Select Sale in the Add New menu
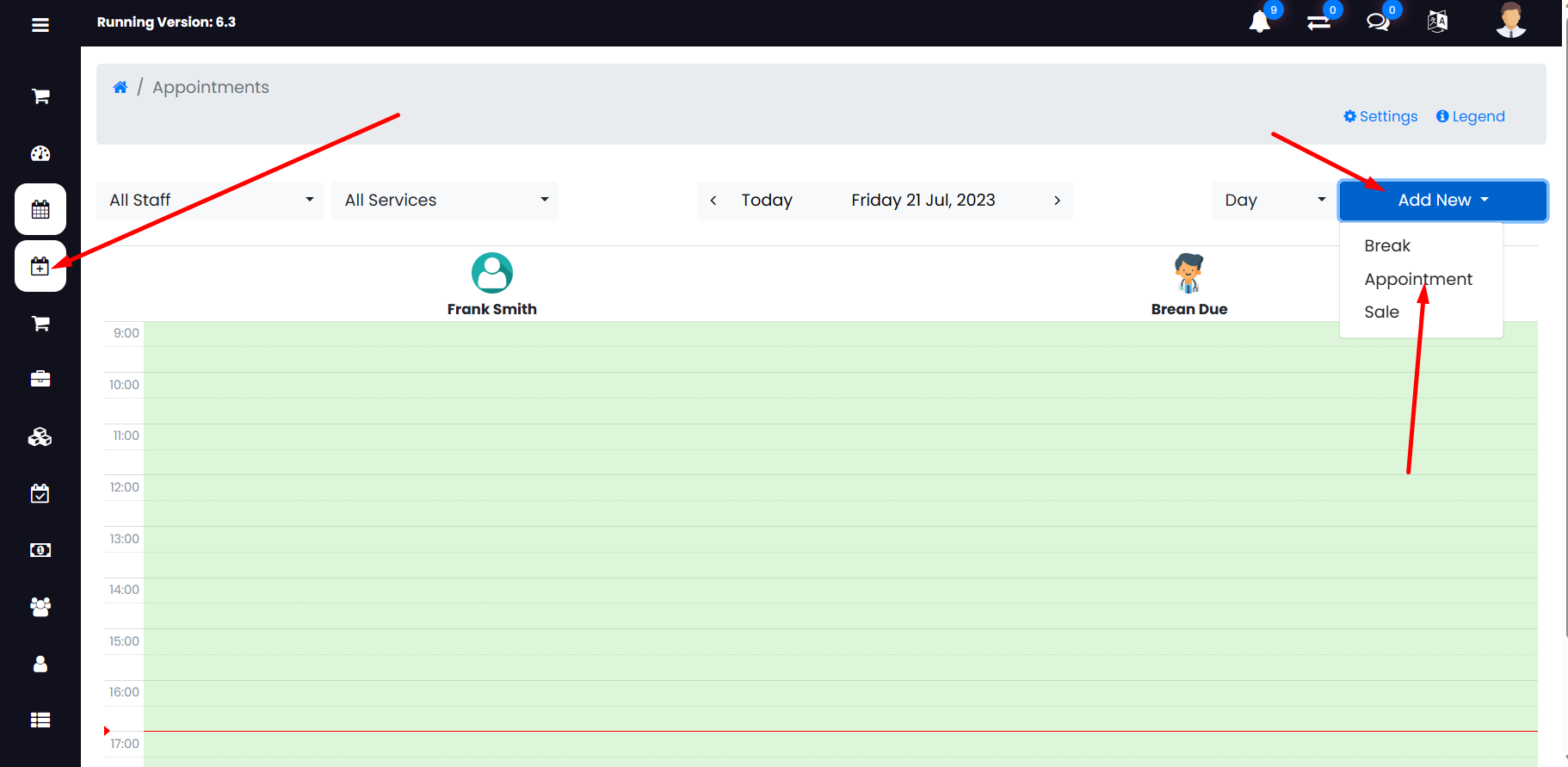Screen dimensions: 1568x767 click(1381, 312)
